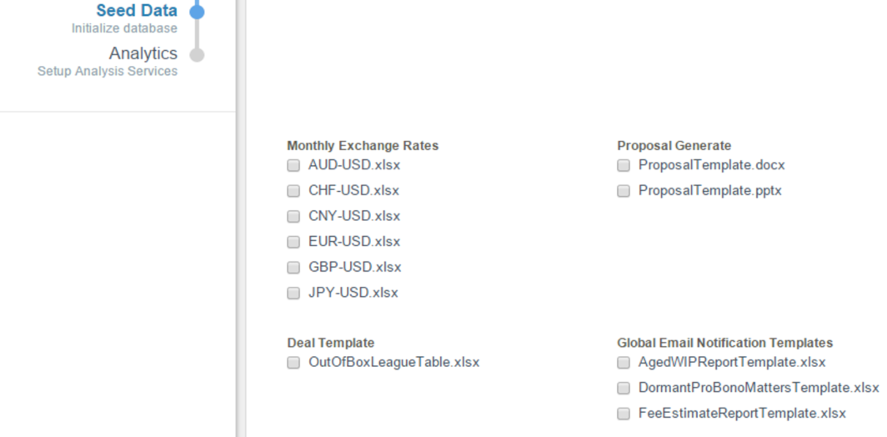Check the GBP-USD.xlsx option
The height and width of the screenshot is (437, 887).
[x=293, y=268]
